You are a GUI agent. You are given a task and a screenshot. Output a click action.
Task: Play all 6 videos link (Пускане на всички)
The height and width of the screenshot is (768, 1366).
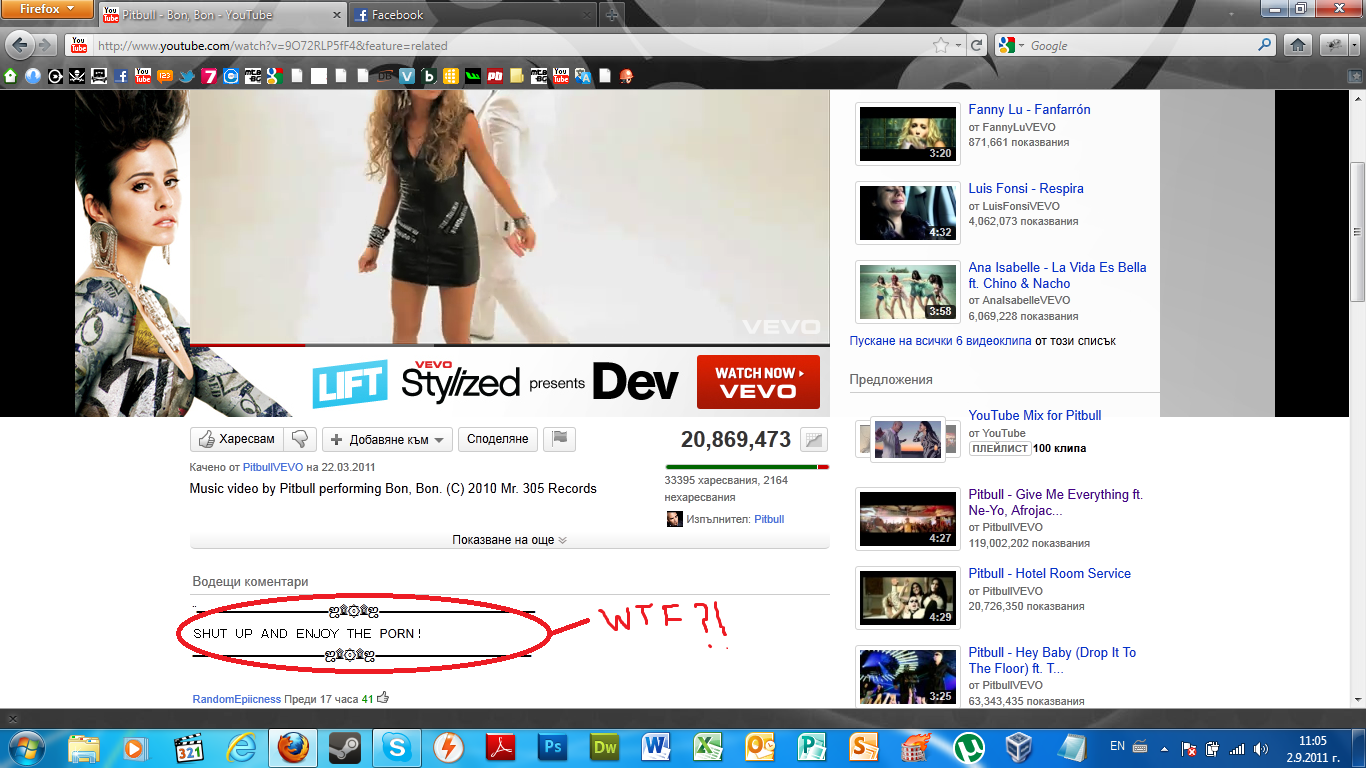coord(941,341)
